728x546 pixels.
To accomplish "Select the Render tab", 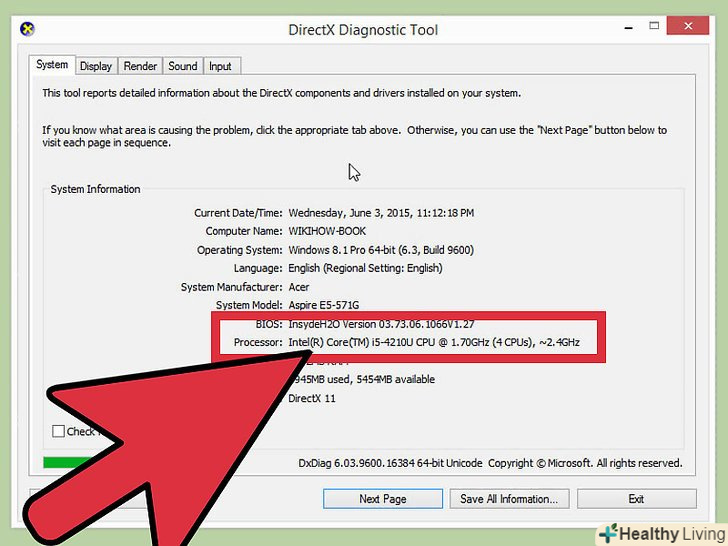I will pyautogui.click(x=140, y=67).
